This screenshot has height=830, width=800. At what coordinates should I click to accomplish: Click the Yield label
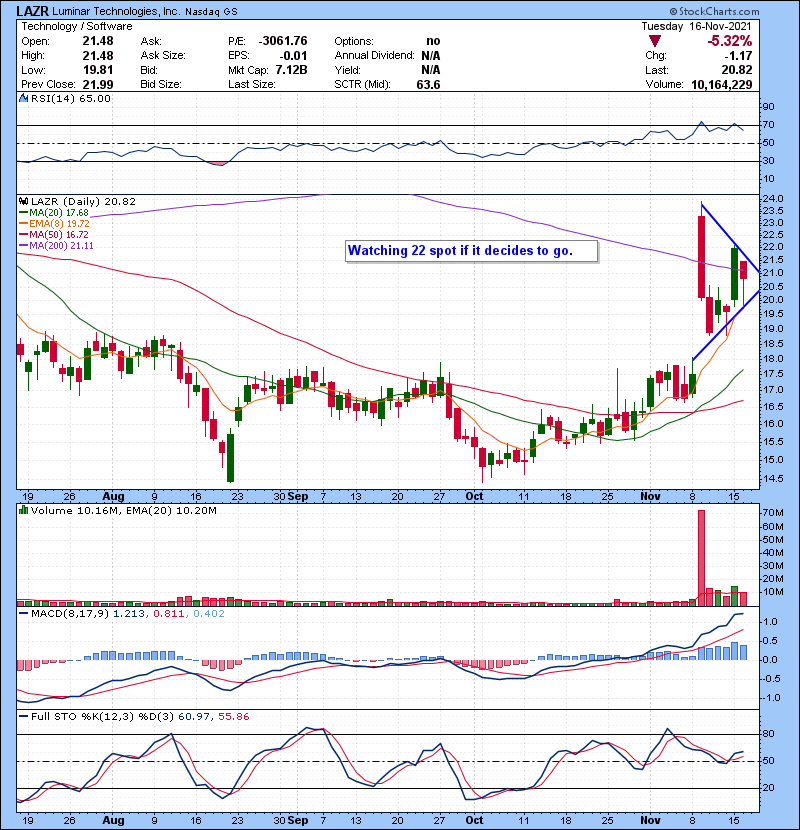coord(347,70)
